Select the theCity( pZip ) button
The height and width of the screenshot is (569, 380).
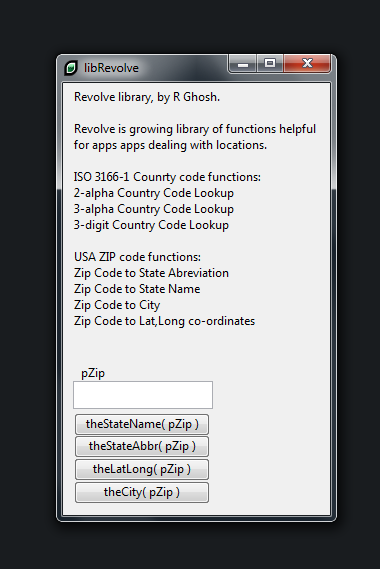coord(142,492)
